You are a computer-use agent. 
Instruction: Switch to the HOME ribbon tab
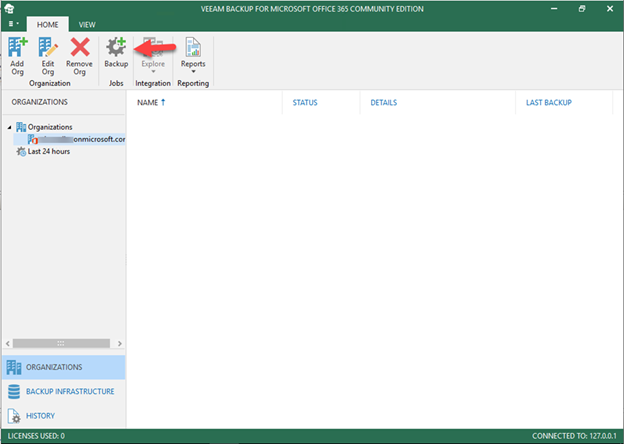coord(48,25)
